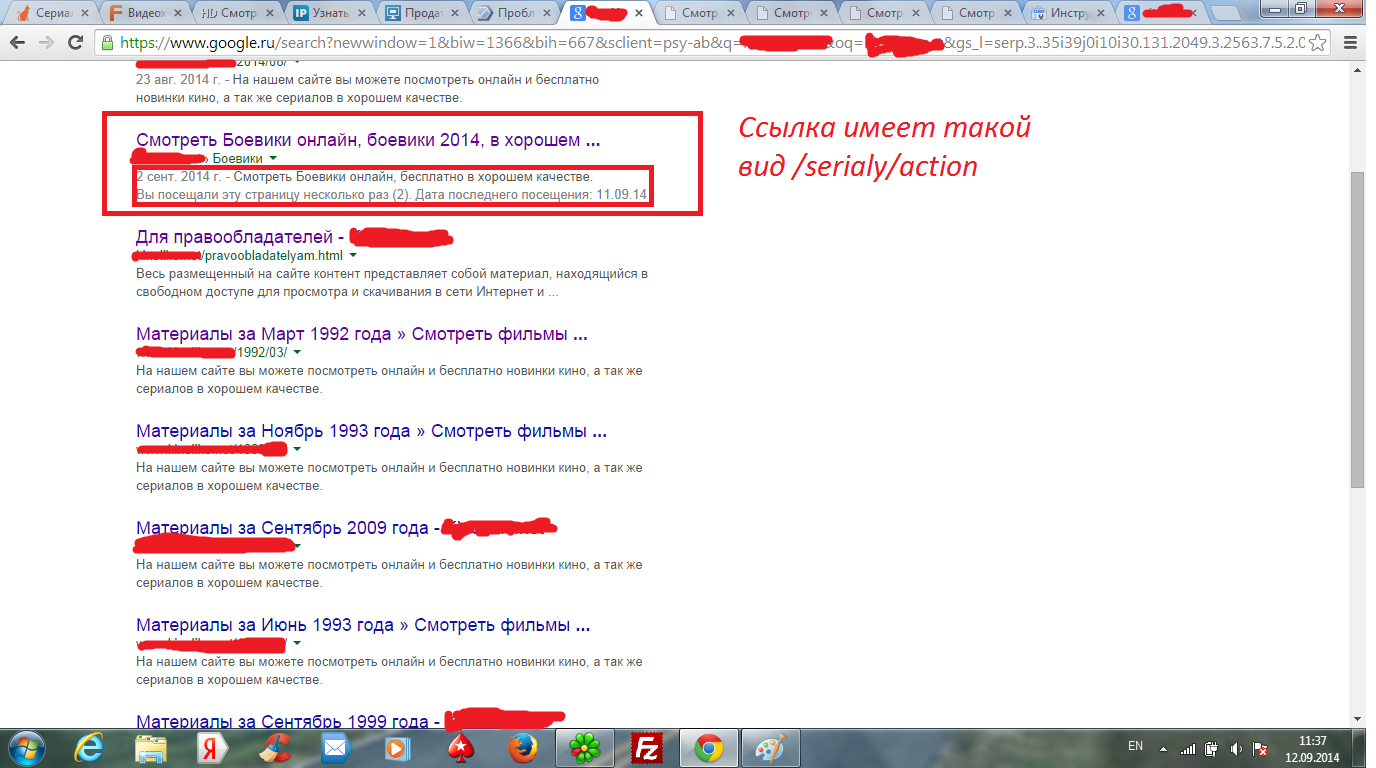The image size is (1376, 768).
Task: Switch to ICQ in the taskbar
Action: (x=585, y=748)
